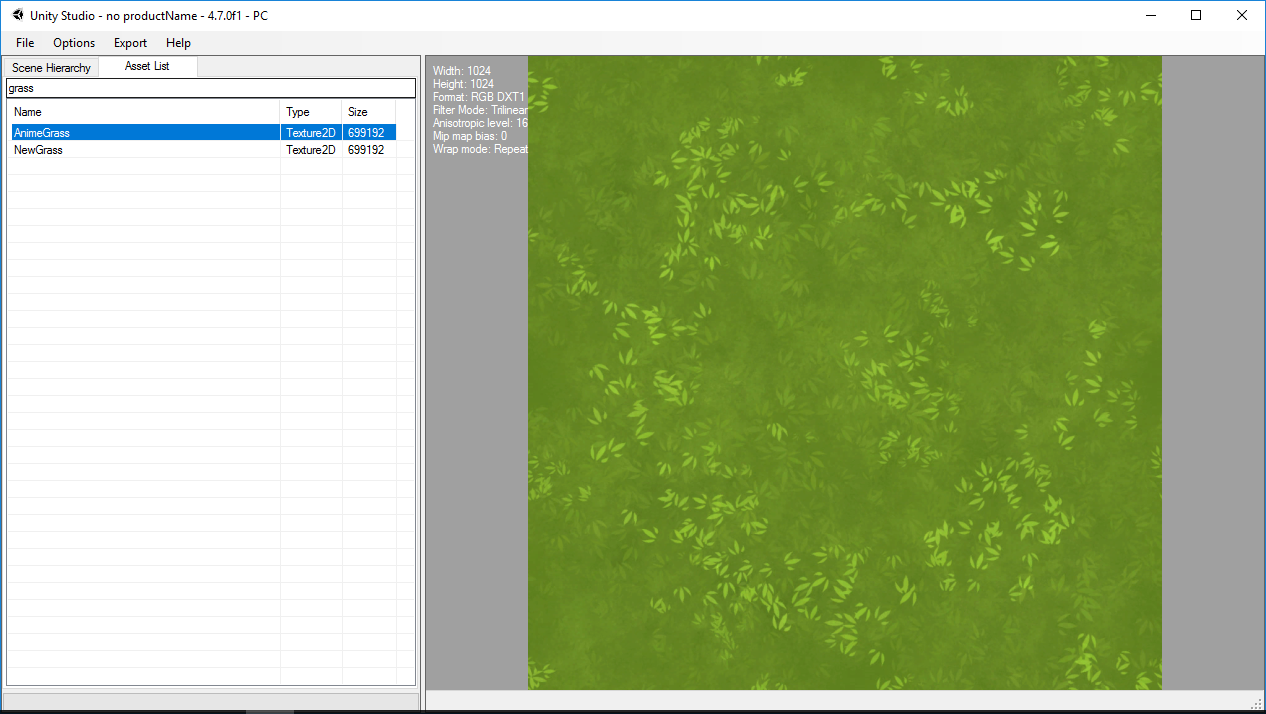Click the grass texture preview image

click(x=845, y=372)
